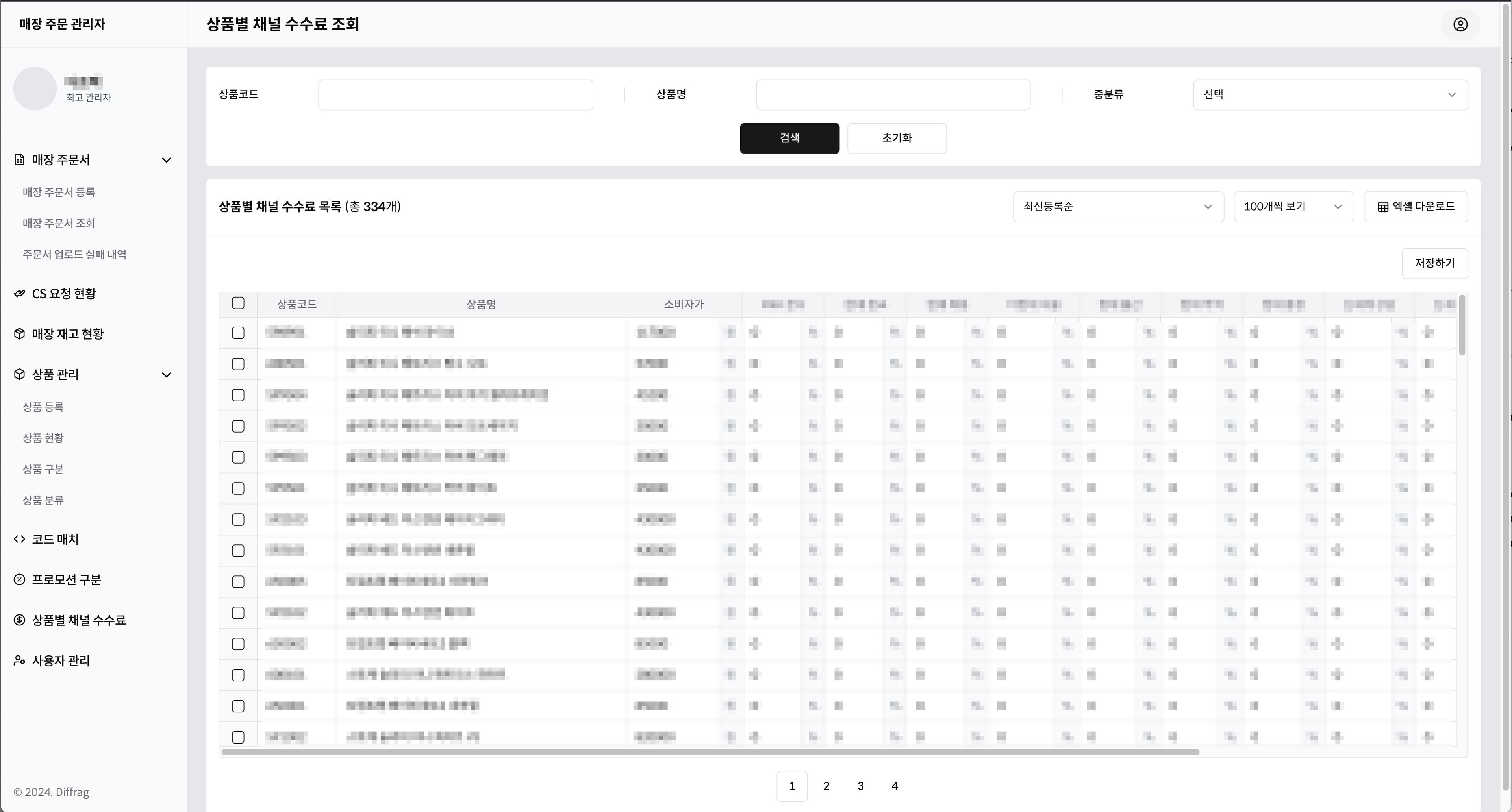Check the third product row checkbox
1512x812 pixels.
pyautogui.click(x=238, y=396)
